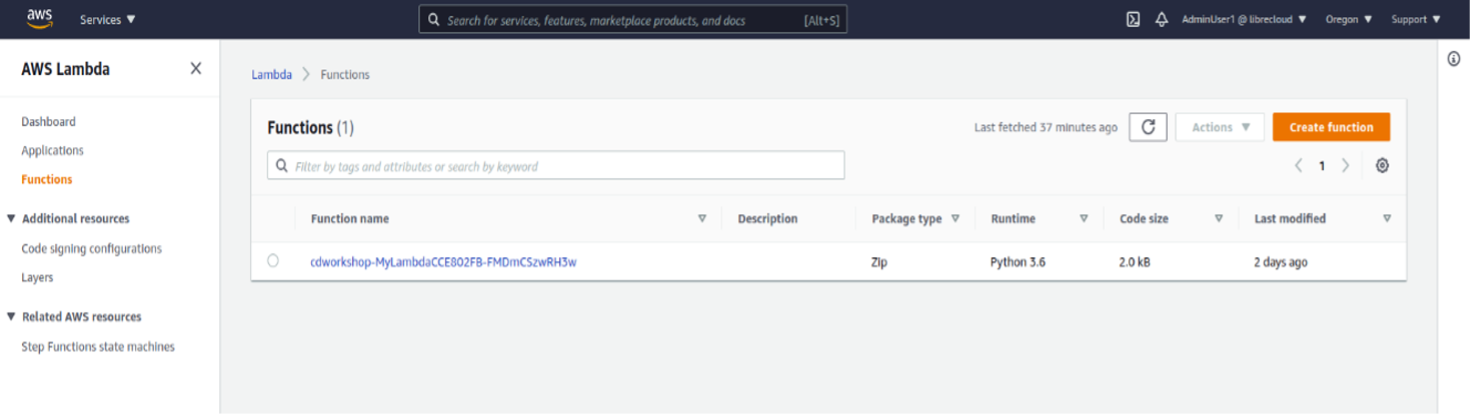The width and height of the screenshot is (1472, 418).
Task: Click the Create function button
Action: pos(1331,127)
